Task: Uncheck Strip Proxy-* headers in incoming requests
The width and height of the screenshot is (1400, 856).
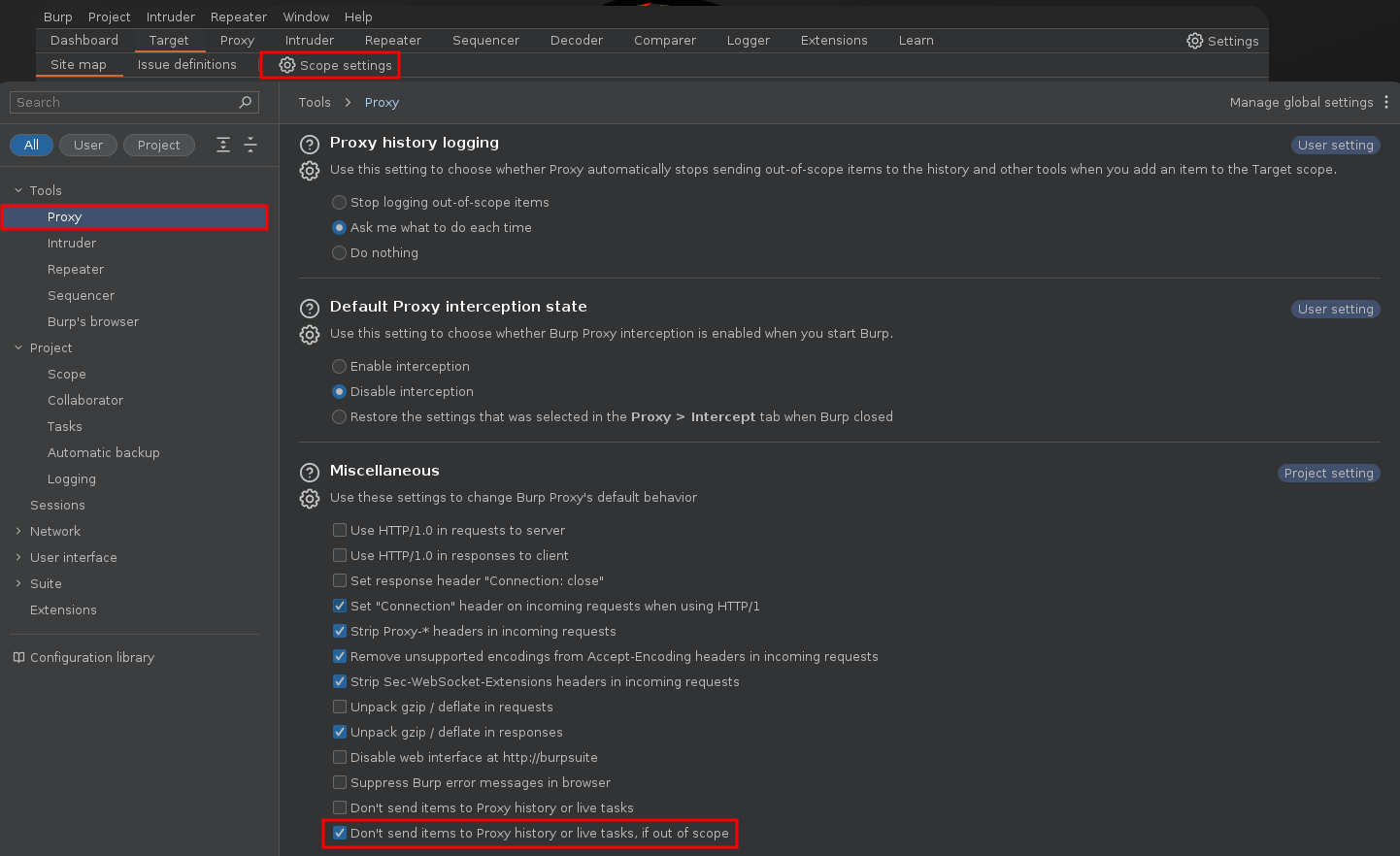Action: coord(340,631)
